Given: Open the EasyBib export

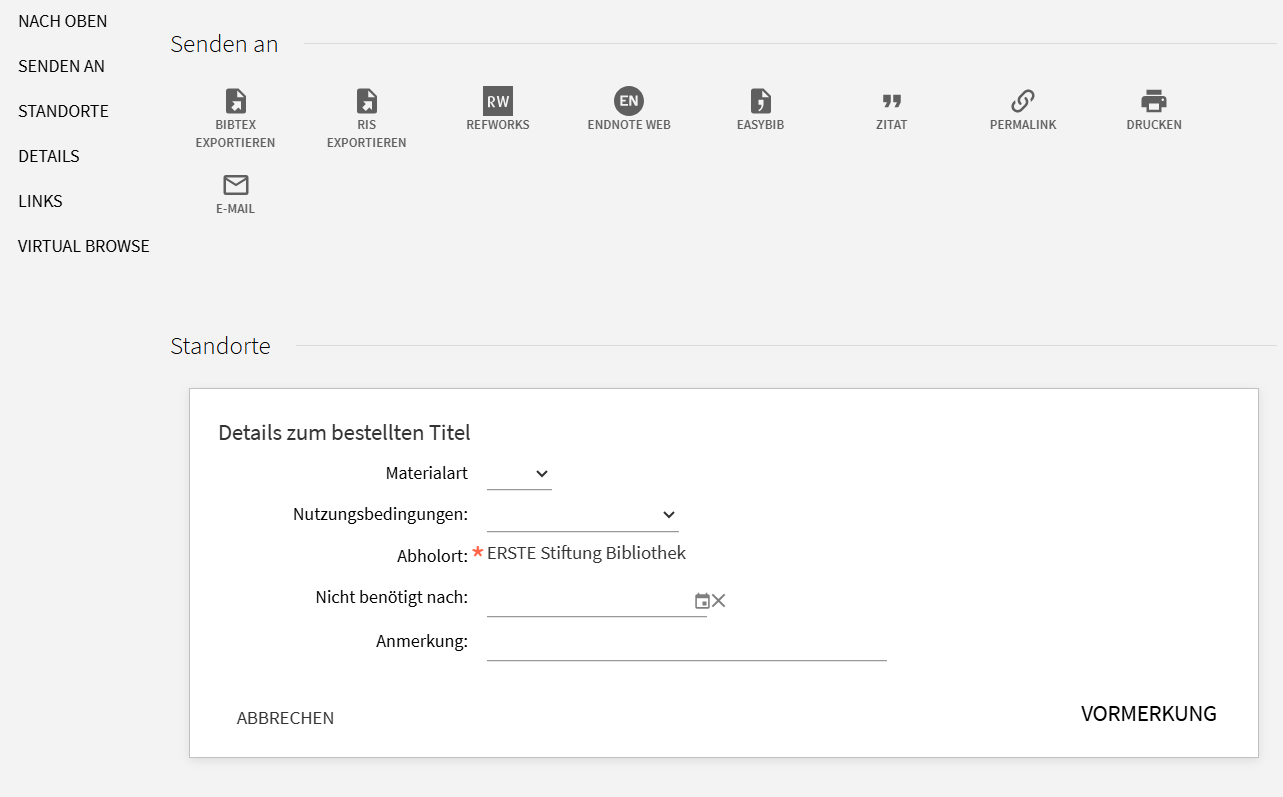Looking at the screenshot, I should pos(760,101).
